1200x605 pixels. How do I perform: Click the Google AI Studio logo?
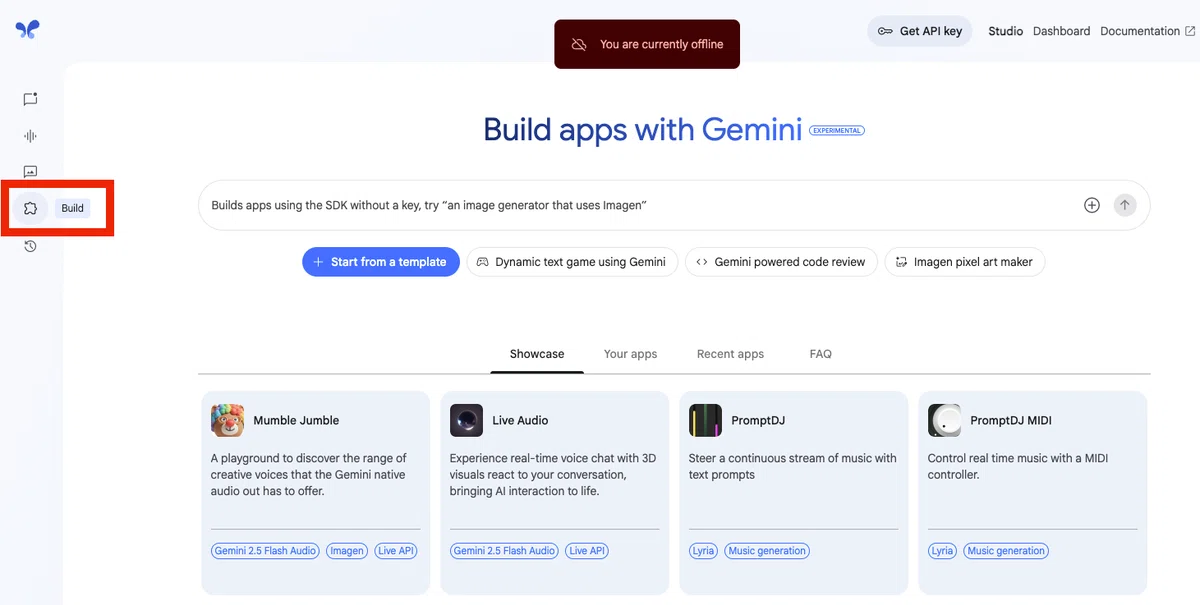click(28, 30)
